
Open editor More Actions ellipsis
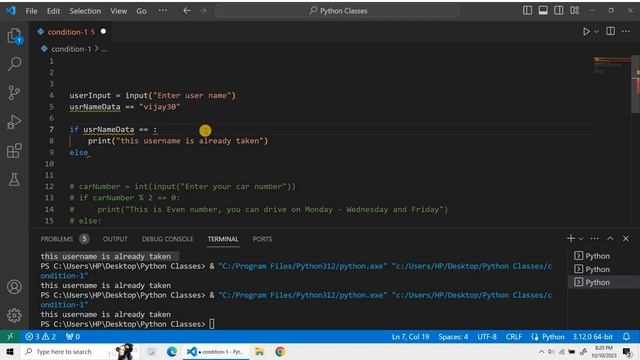point(626,31)
